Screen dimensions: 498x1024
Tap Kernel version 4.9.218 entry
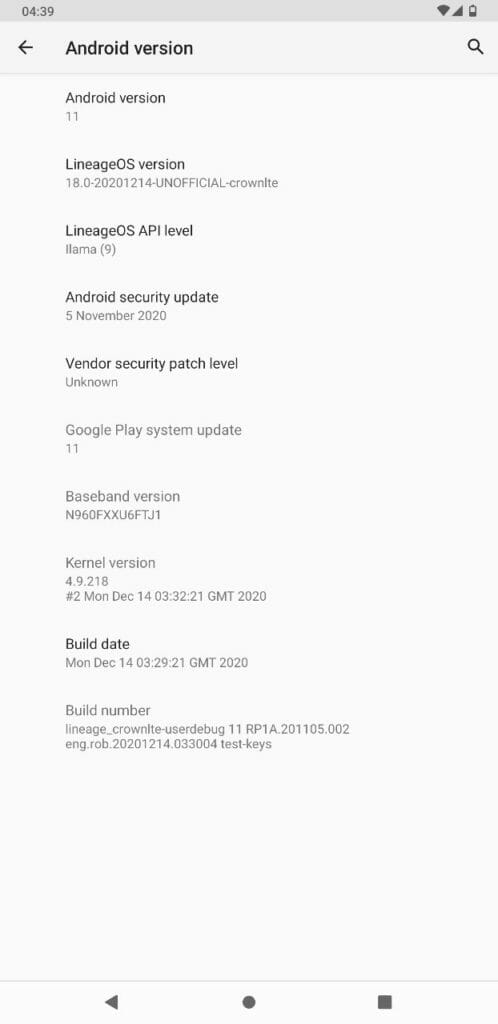249,579
